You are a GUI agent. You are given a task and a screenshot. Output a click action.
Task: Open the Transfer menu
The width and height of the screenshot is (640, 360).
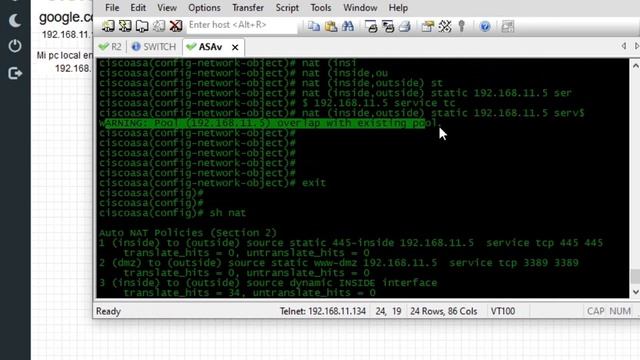coord(248,8)
